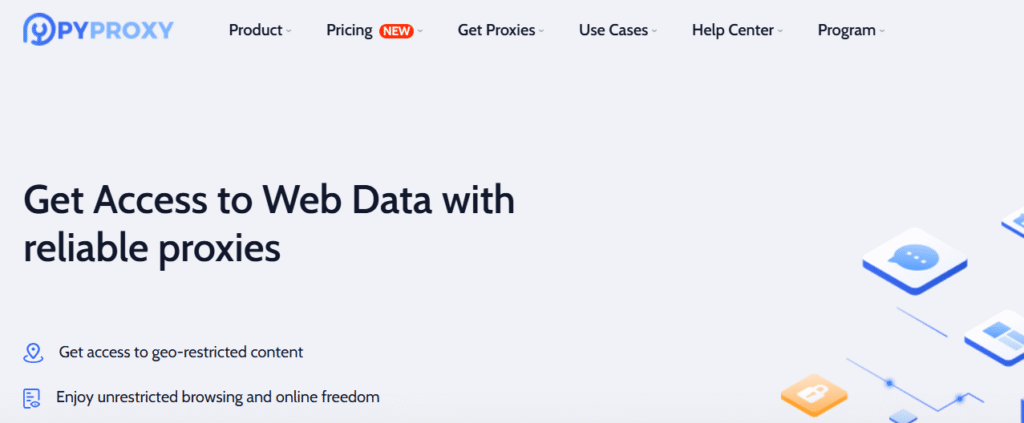Click the PYPROXY wordmark text

tap(117, 30)
